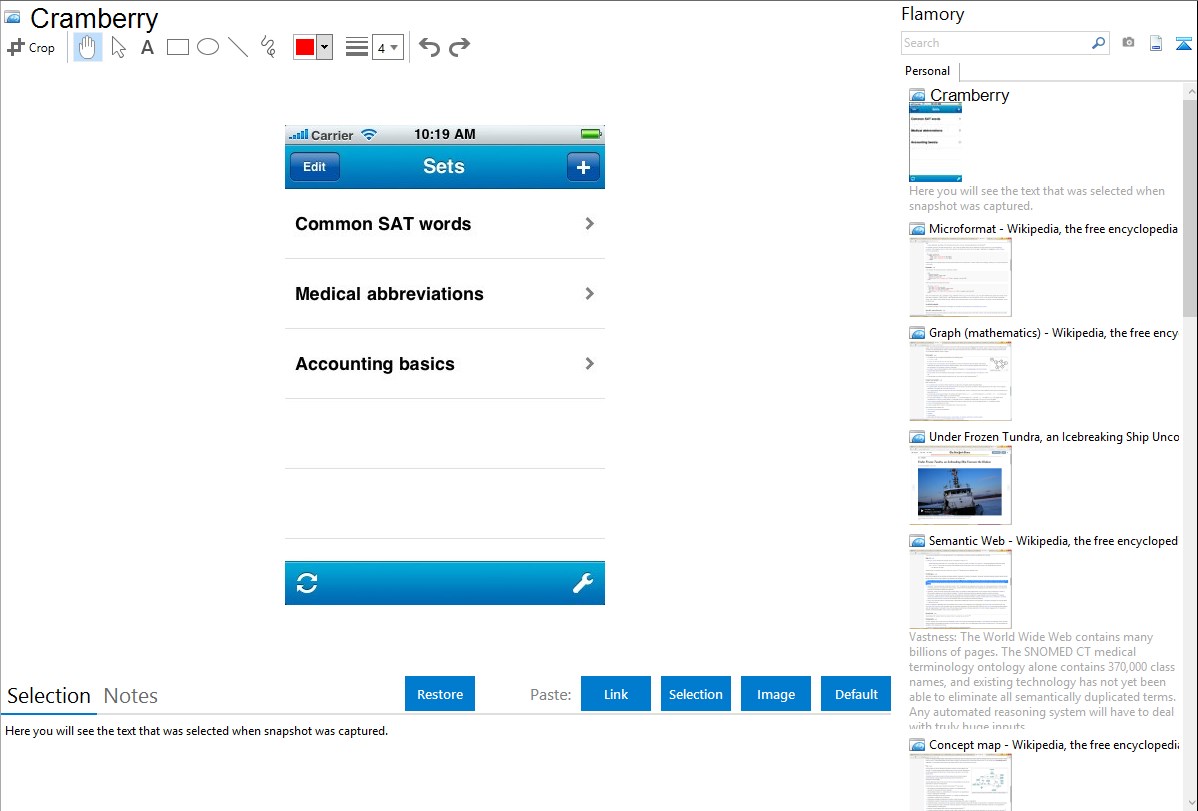
Task: Click the Restore button
Action: (440, 693)
